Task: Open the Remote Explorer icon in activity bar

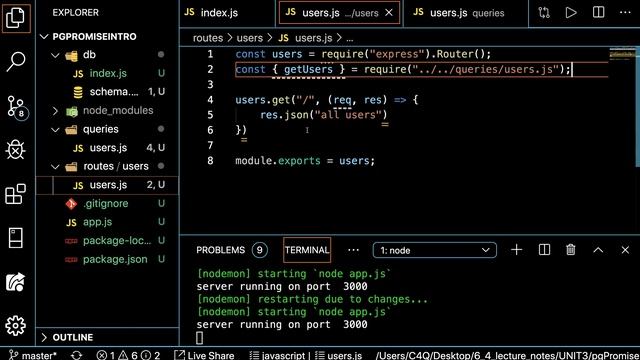Action: click(16, 238)
